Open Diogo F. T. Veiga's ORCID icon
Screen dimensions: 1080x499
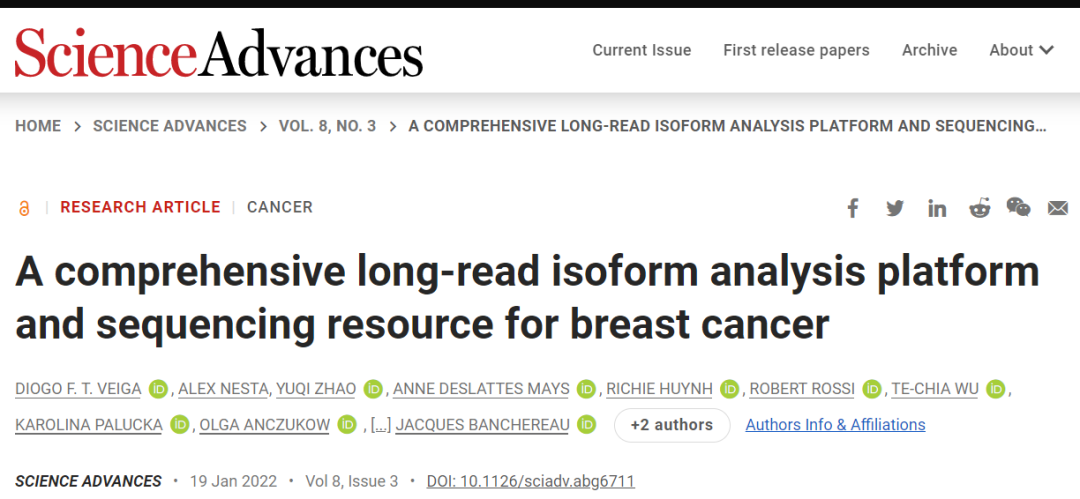[158, 389]
